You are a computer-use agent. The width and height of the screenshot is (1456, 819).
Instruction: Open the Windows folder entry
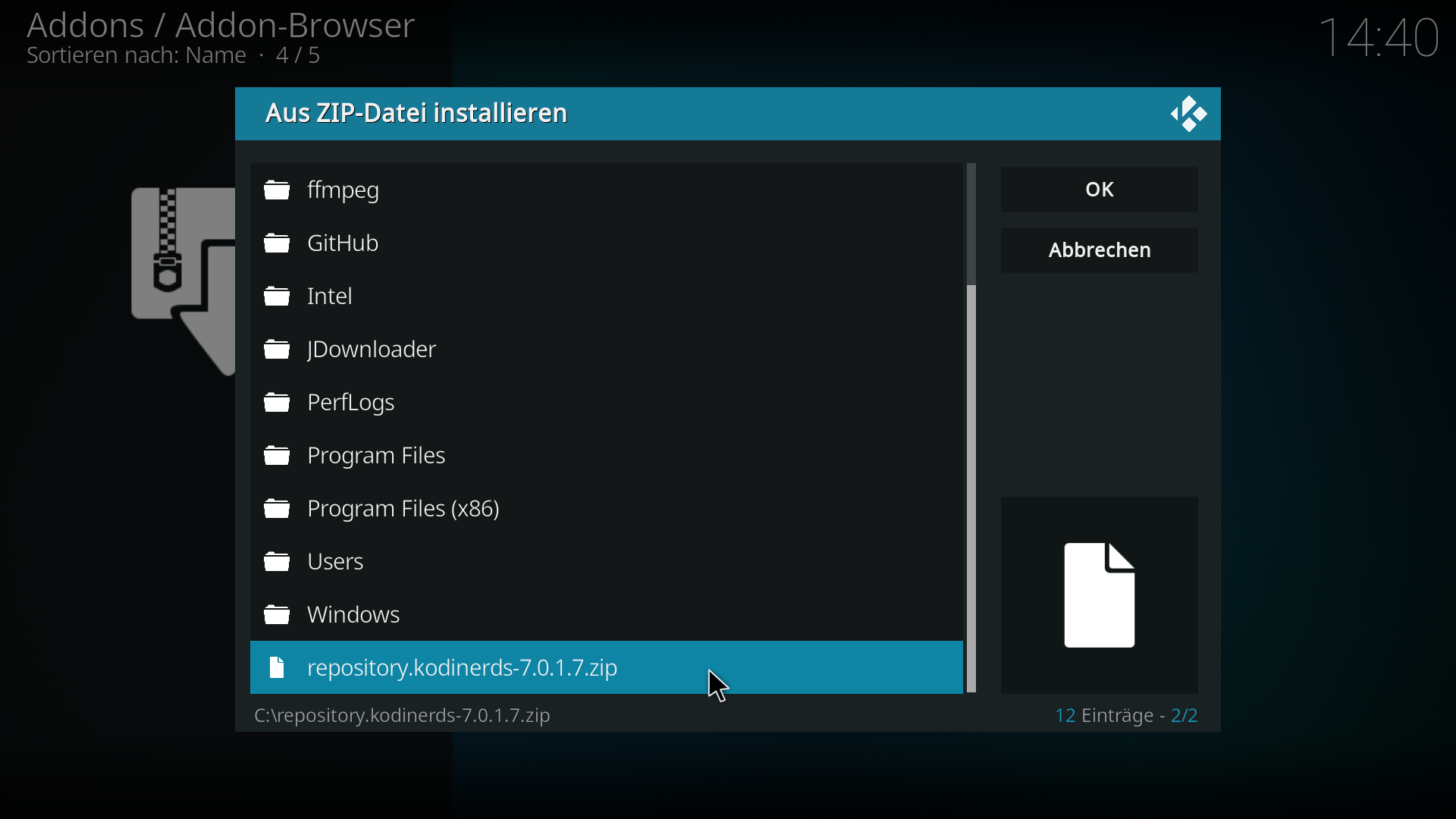(607, 615)
